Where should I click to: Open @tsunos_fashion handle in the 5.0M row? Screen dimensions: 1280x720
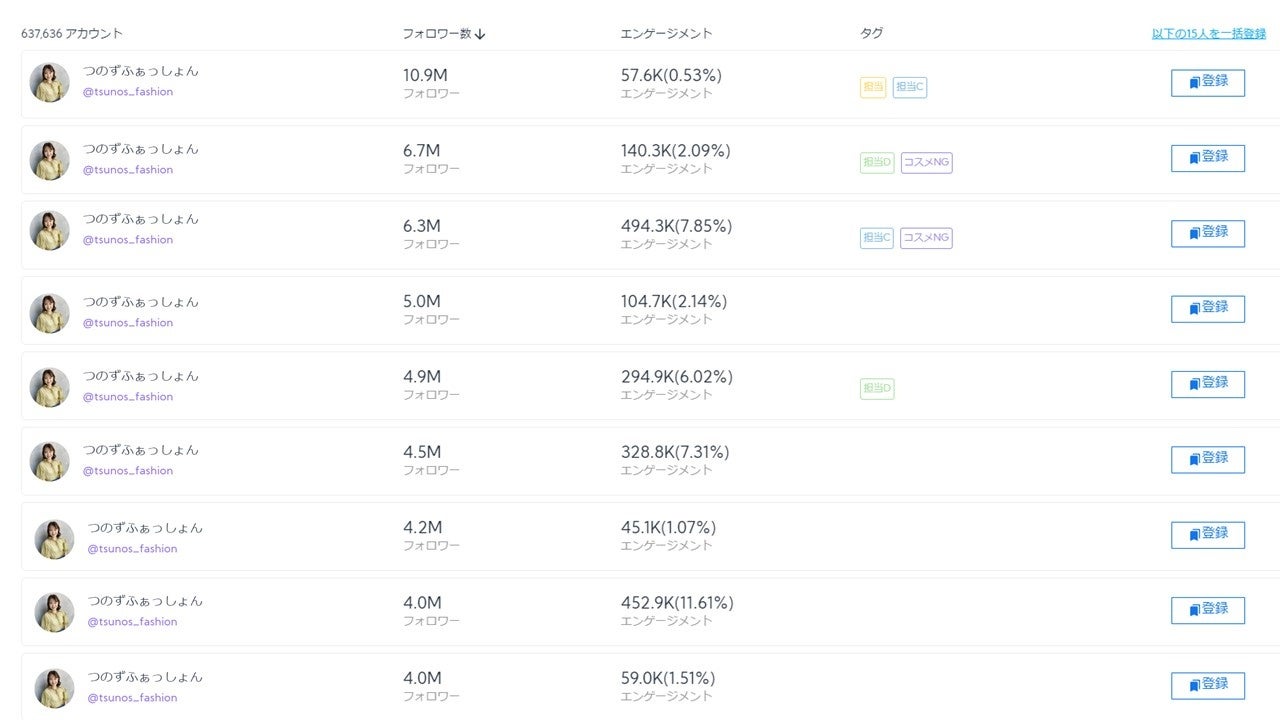coord(128,323)
